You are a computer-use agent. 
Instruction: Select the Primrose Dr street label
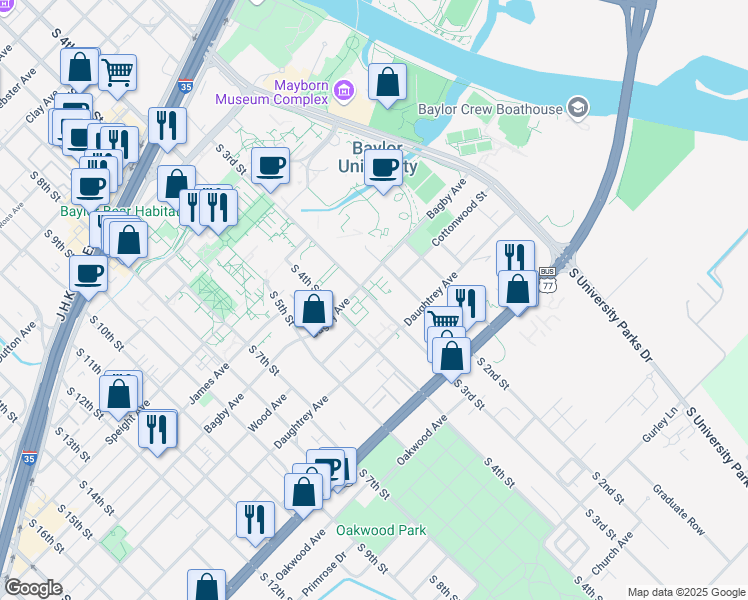324,574
